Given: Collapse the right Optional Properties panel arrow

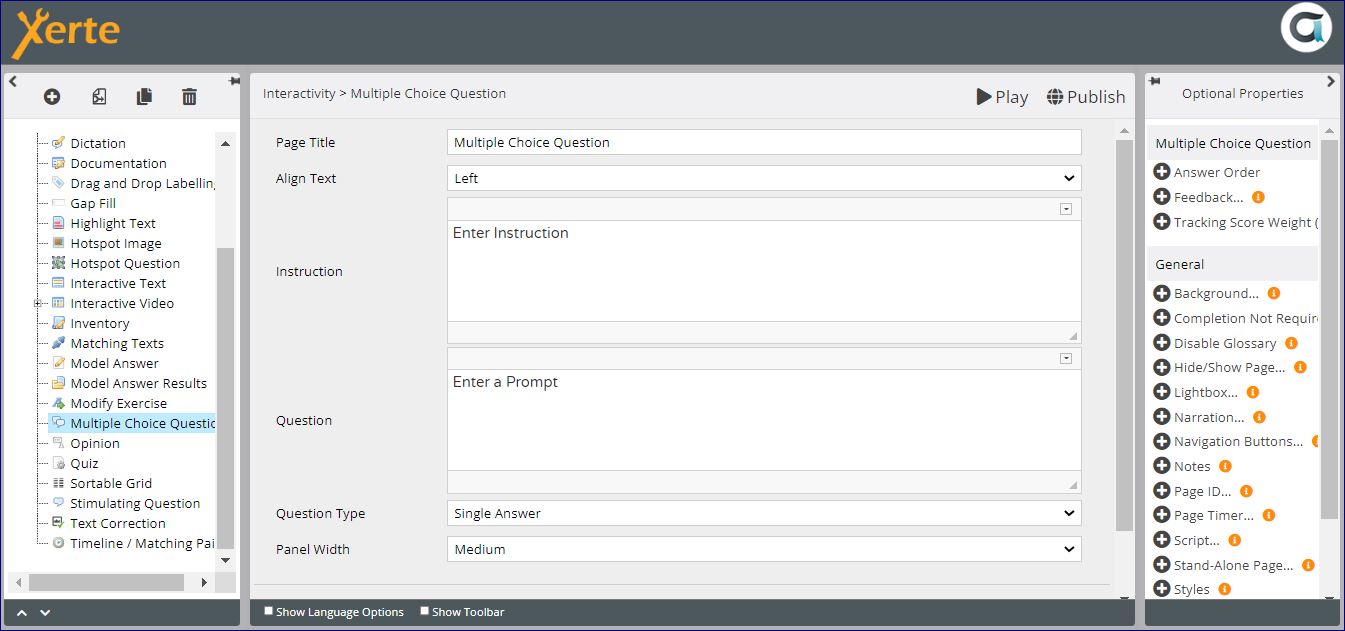Looking at the screenshot, I should [1330, 81].
